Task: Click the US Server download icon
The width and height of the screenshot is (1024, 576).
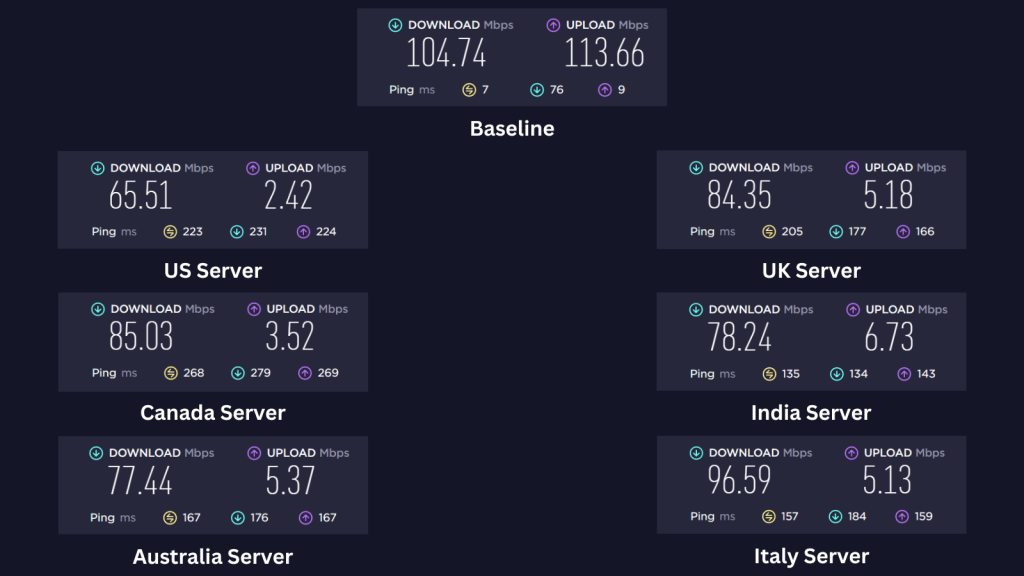Action: tap(97, 168)
